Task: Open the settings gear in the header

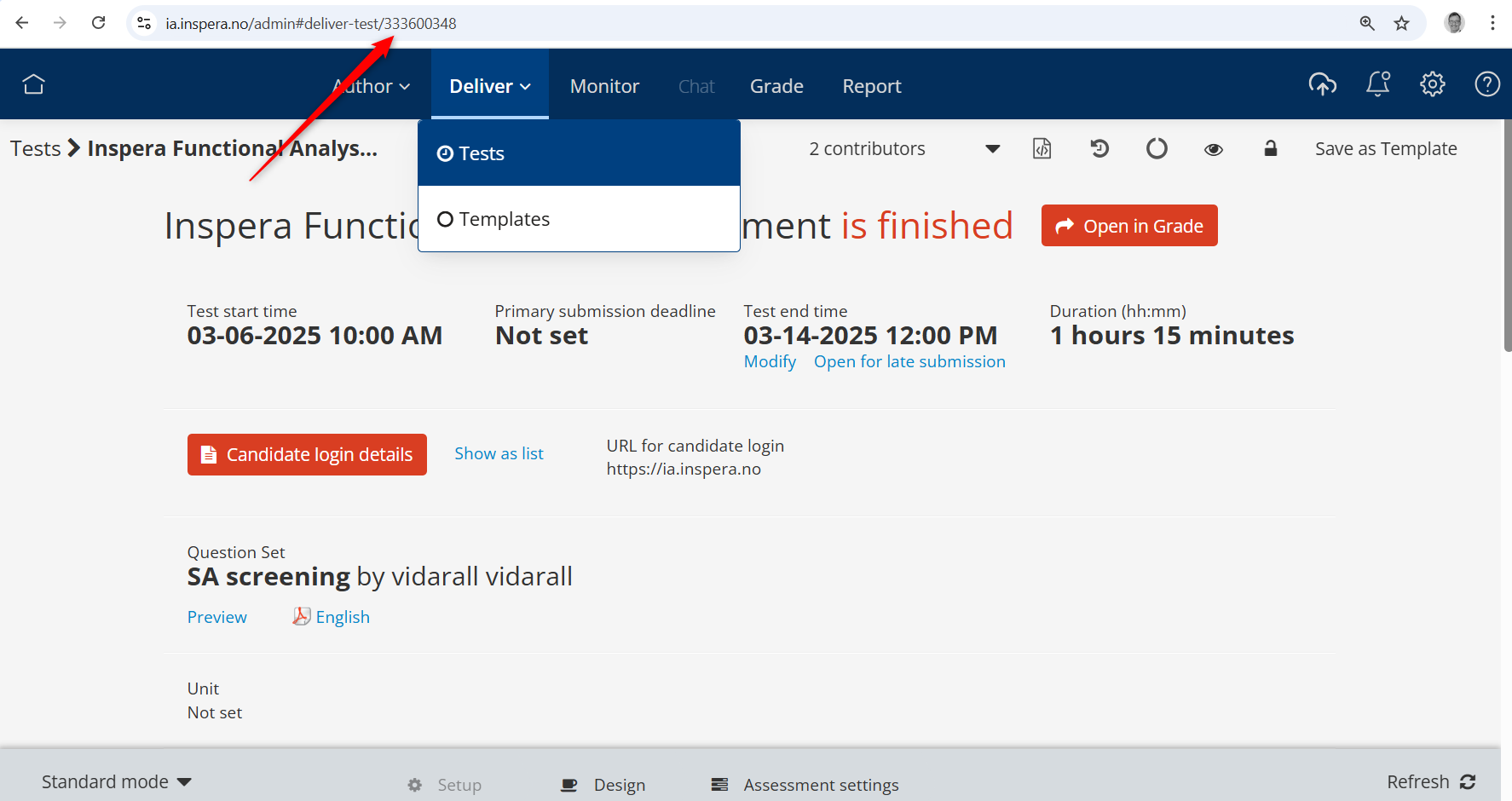Action: [x=1433, y=84]
